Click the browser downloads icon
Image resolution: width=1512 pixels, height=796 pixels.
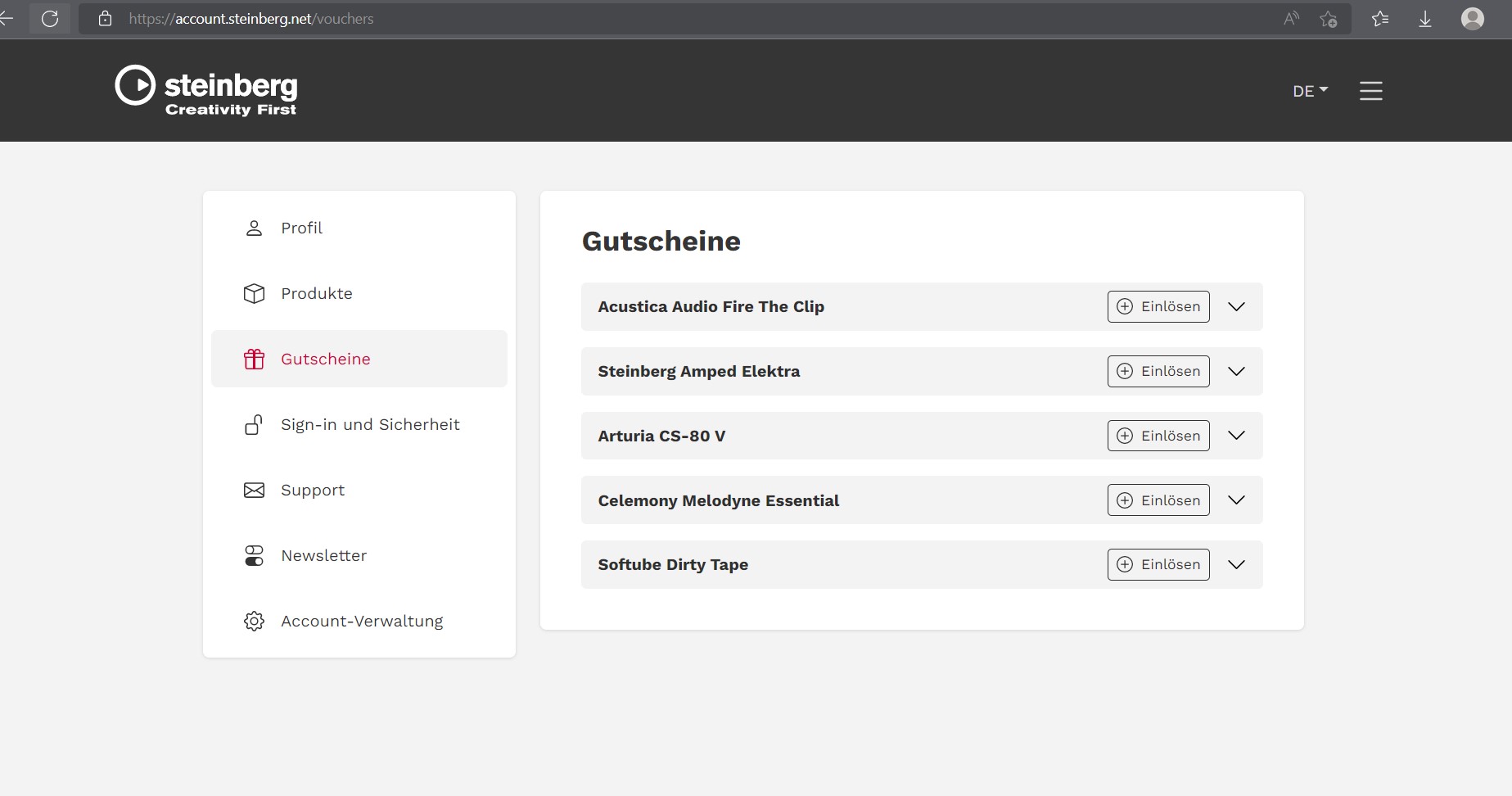pos(1424,19)
